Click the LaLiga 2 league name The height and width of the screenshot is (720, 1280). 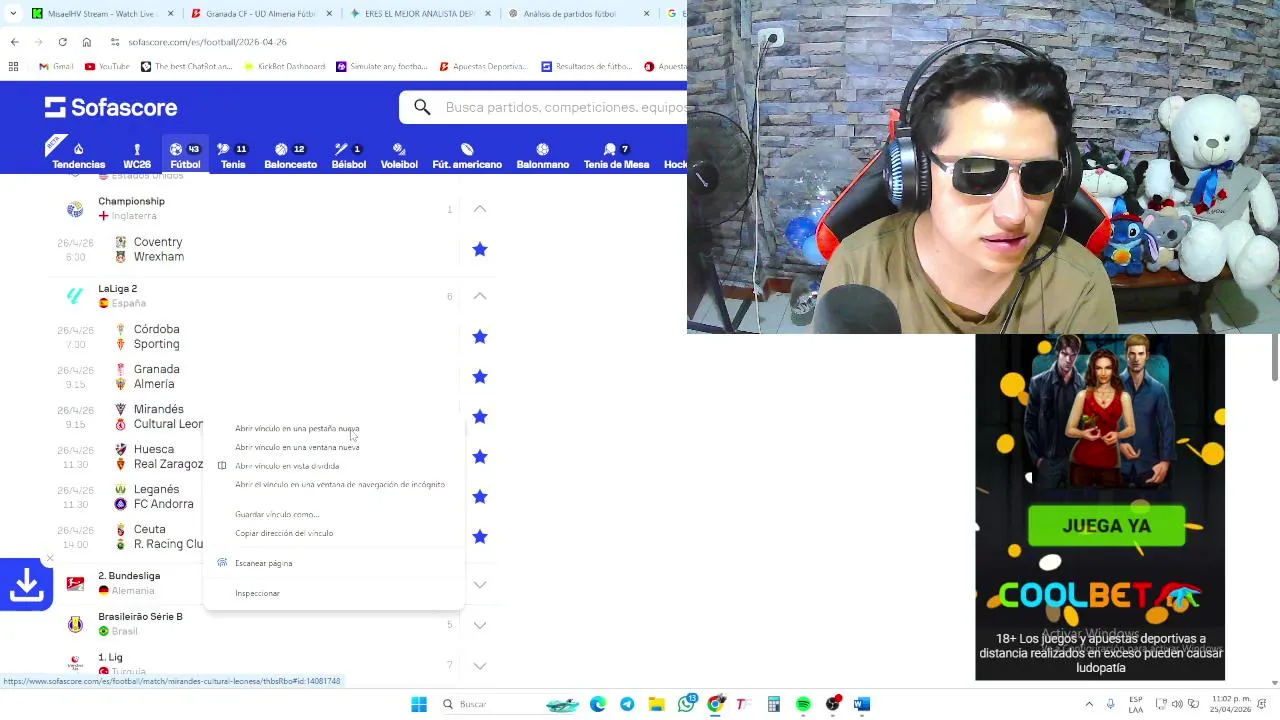coord(118,289)
